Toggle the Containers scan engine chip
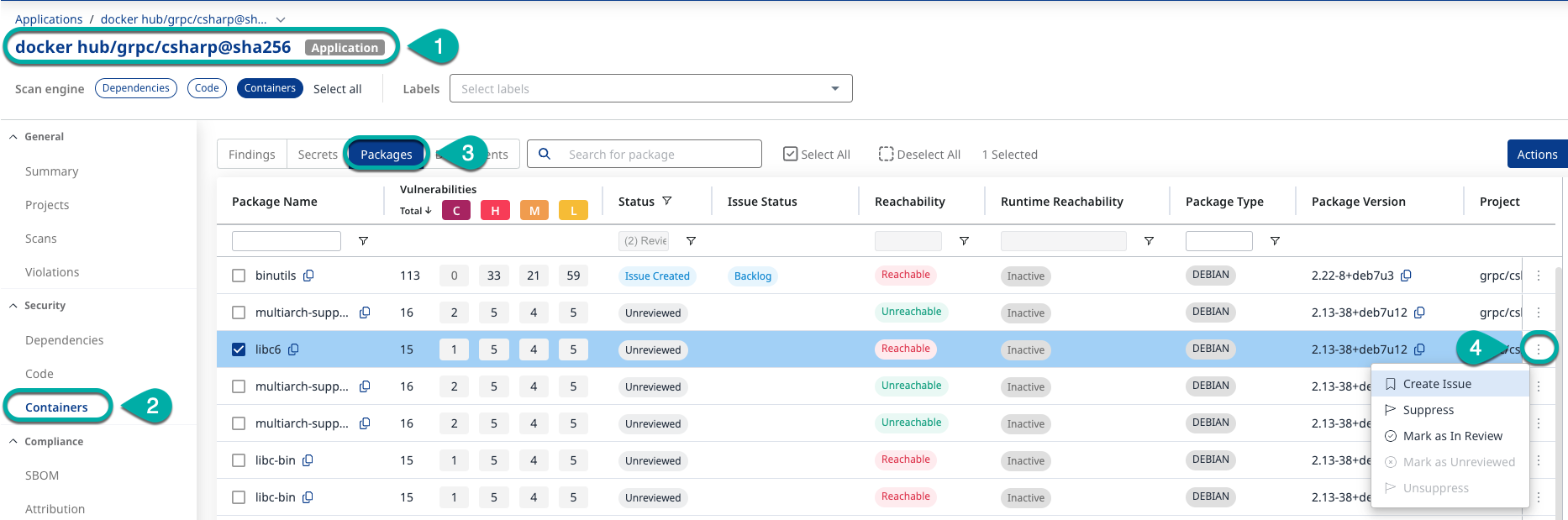 tap(270, 88)
